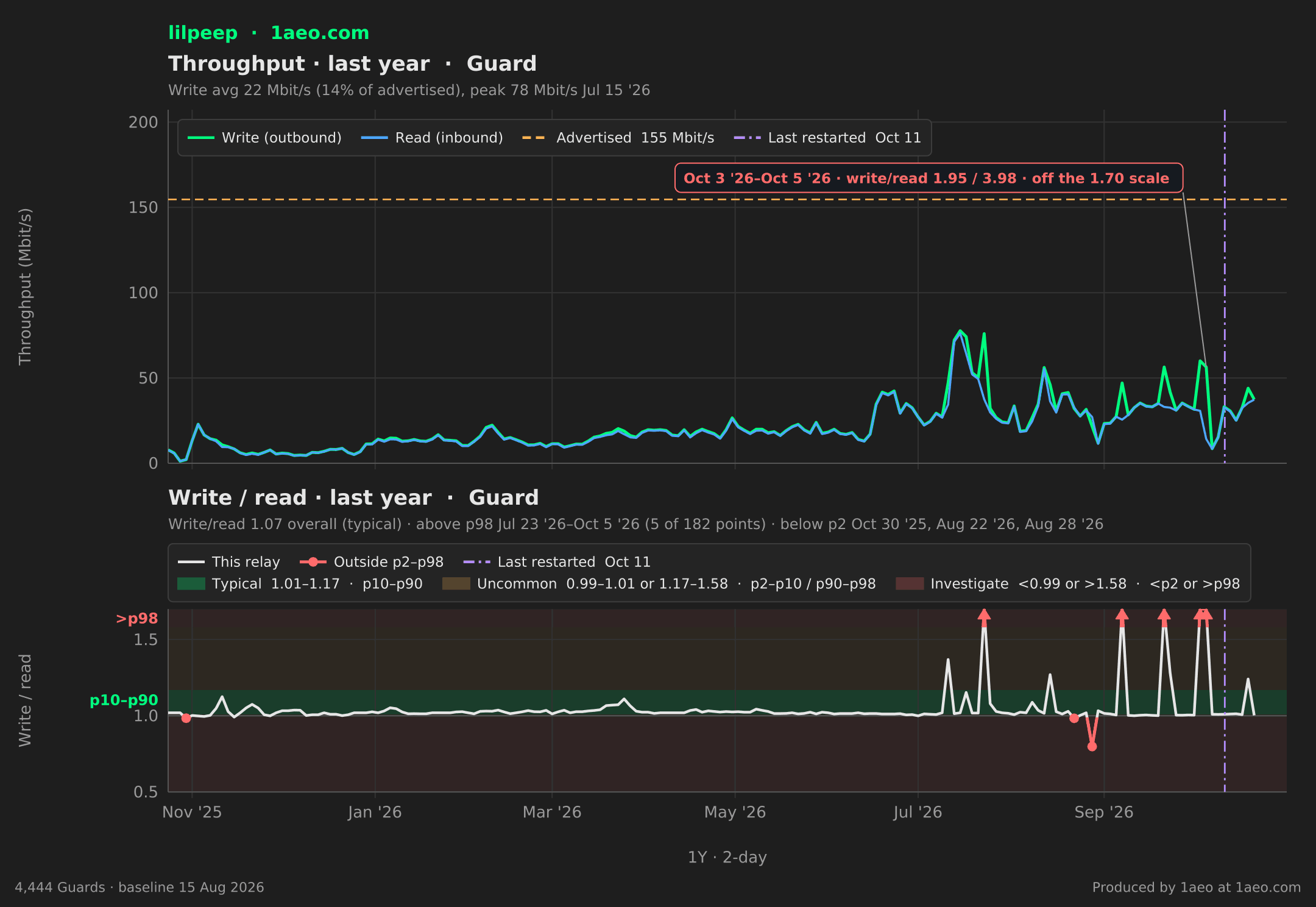Click the red outlier dot near Nov '25
Screen dimensions: 1316x907
click(186, 719)
